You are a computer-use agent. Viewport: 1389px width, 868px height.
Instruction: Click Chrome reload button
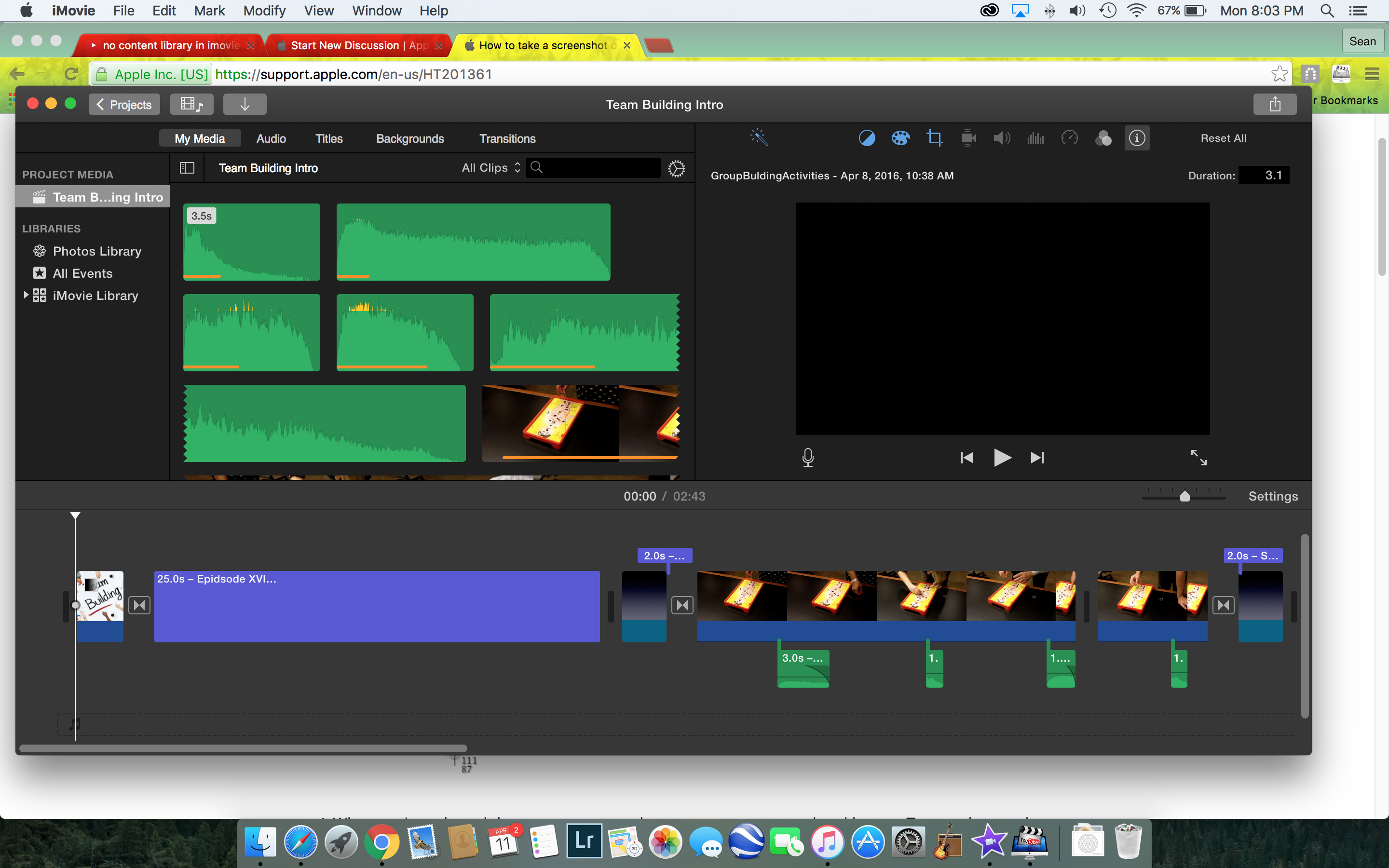pyautogui.click(x=72, y=74)
